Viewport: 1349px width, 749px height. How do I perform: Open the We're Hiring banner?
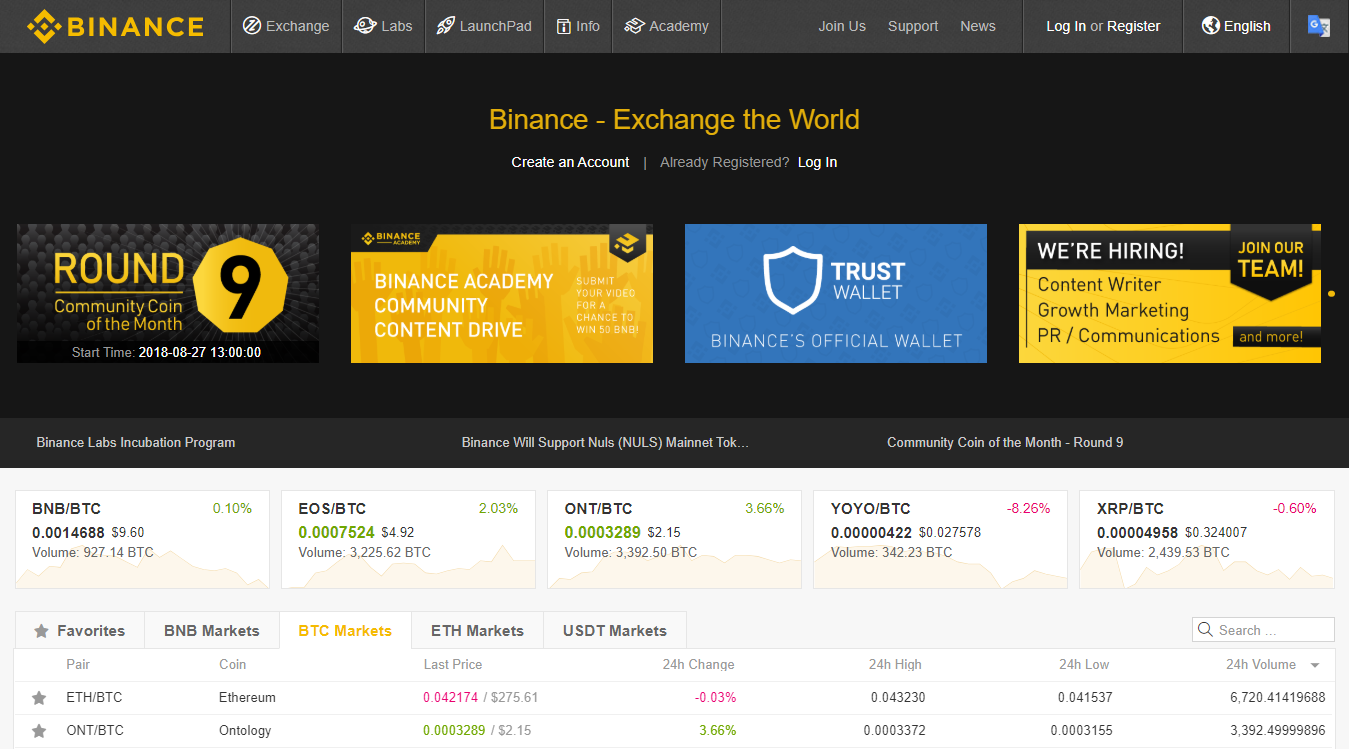pyautogui.click(x=1170, y=293)
